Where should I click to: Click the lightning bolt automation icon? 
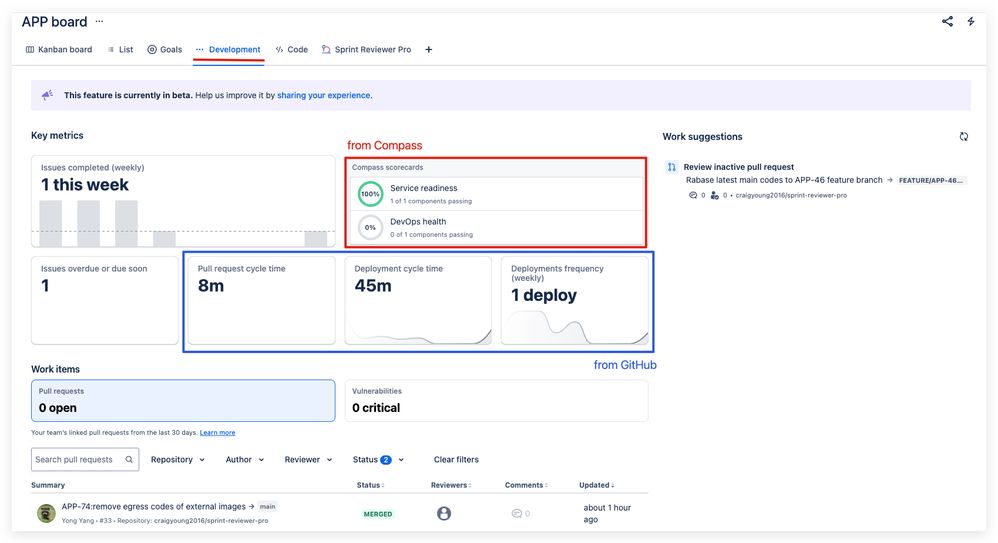tap(971, 21)
